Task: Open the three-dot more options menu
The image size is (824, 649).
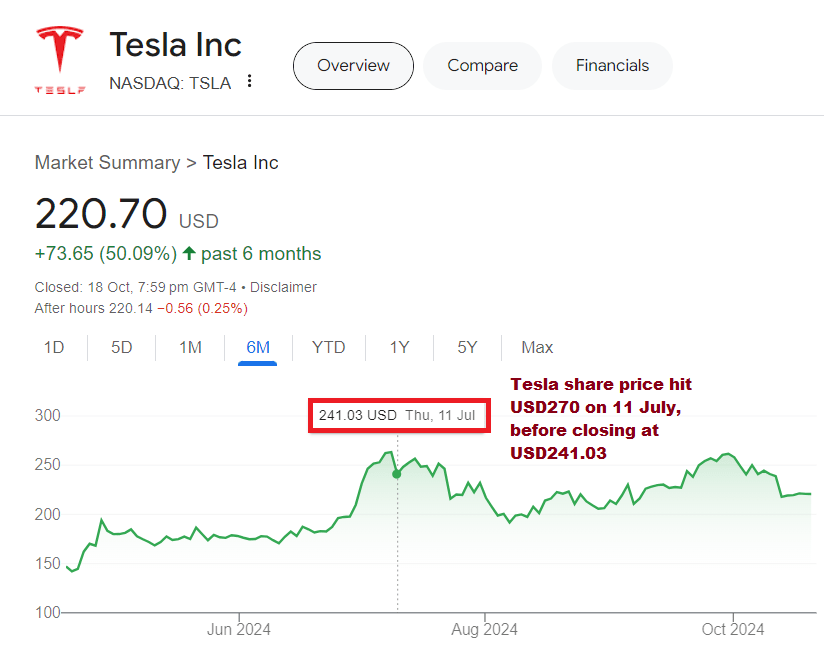Action: (250, 82)
